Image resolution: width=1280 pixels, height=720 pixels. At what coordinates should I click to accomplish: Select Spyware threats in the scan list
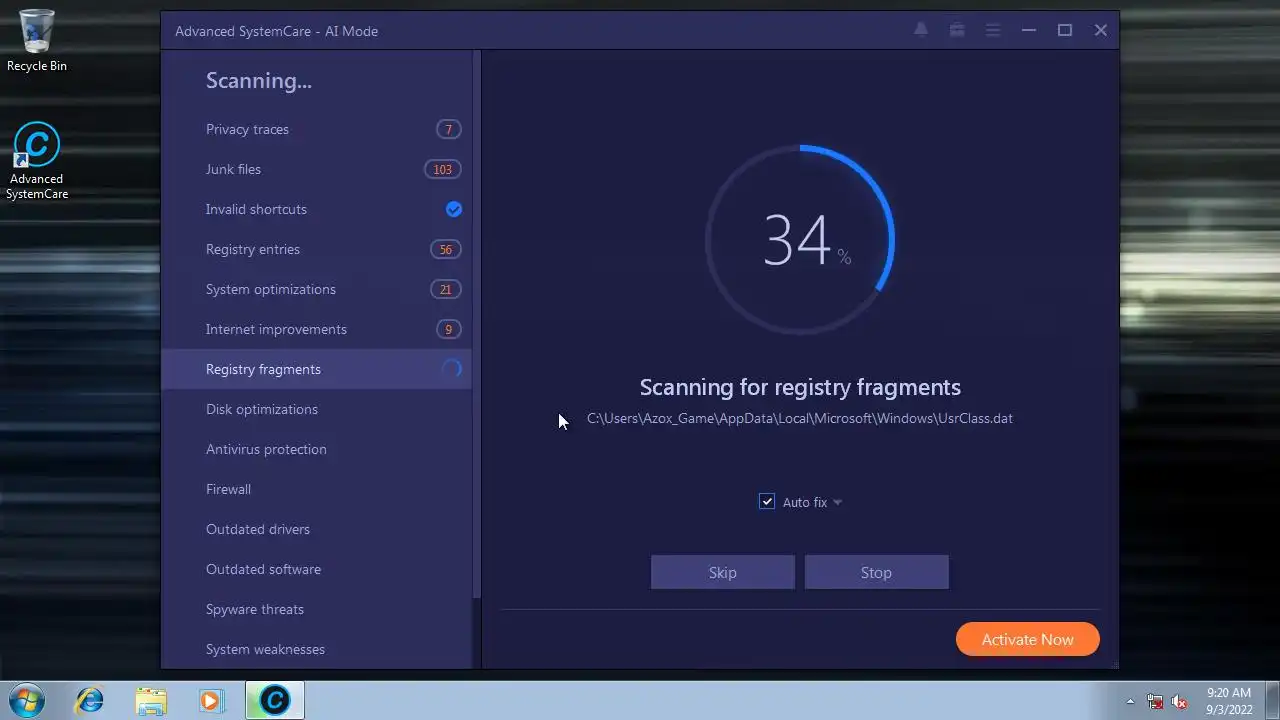pos(316,609)
